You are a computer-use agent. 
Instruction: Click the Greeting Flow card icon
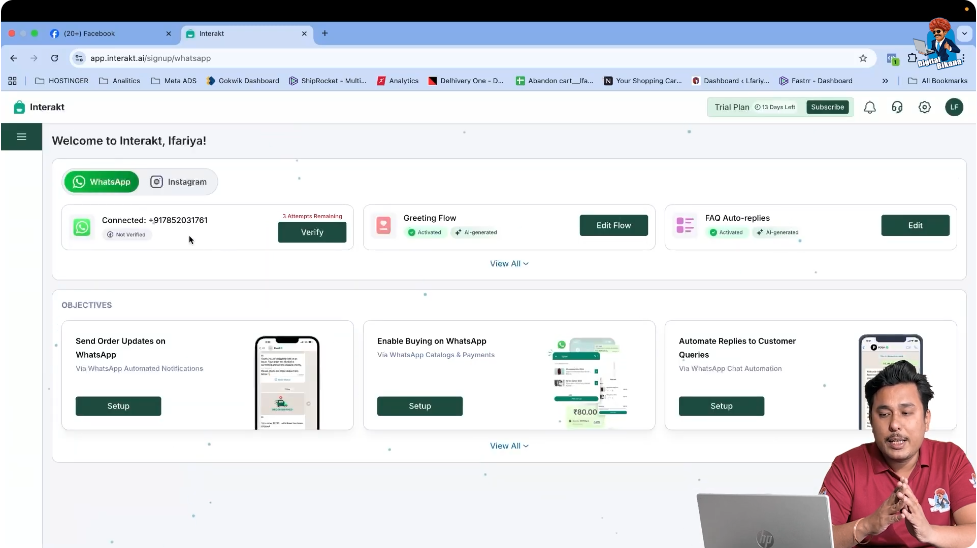pyautogui.click(x=383, y=225)
